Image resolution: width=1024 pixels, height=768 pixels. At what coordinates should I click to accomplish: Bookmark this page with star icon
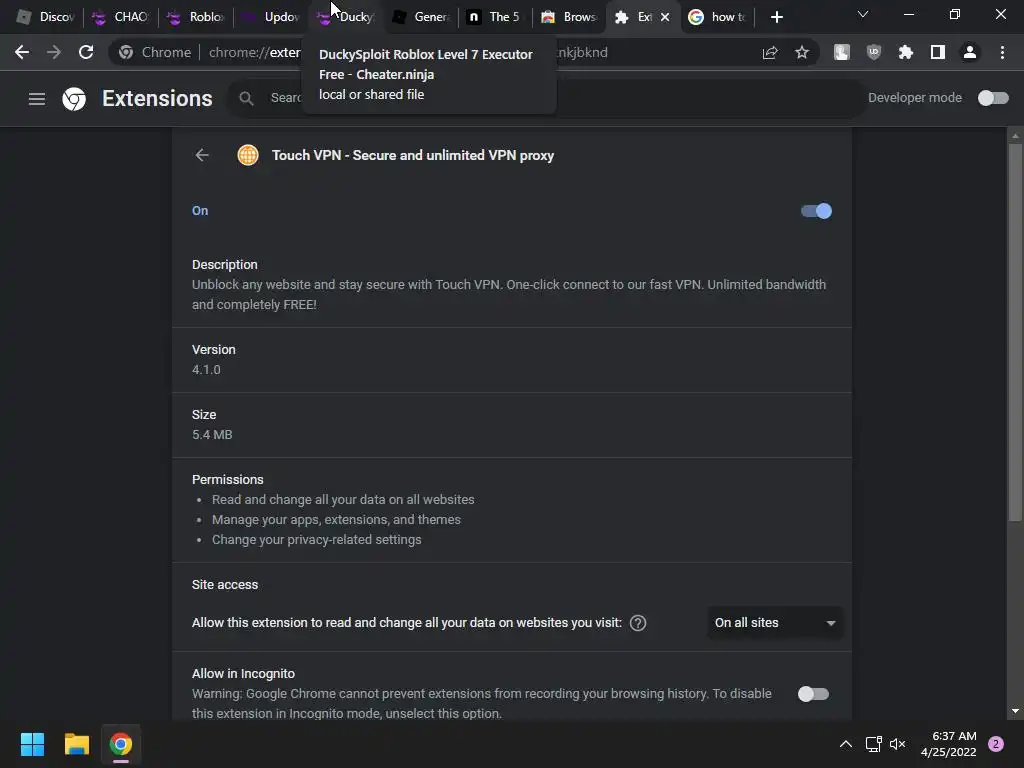pyautogui.click(x=802, y=52)
